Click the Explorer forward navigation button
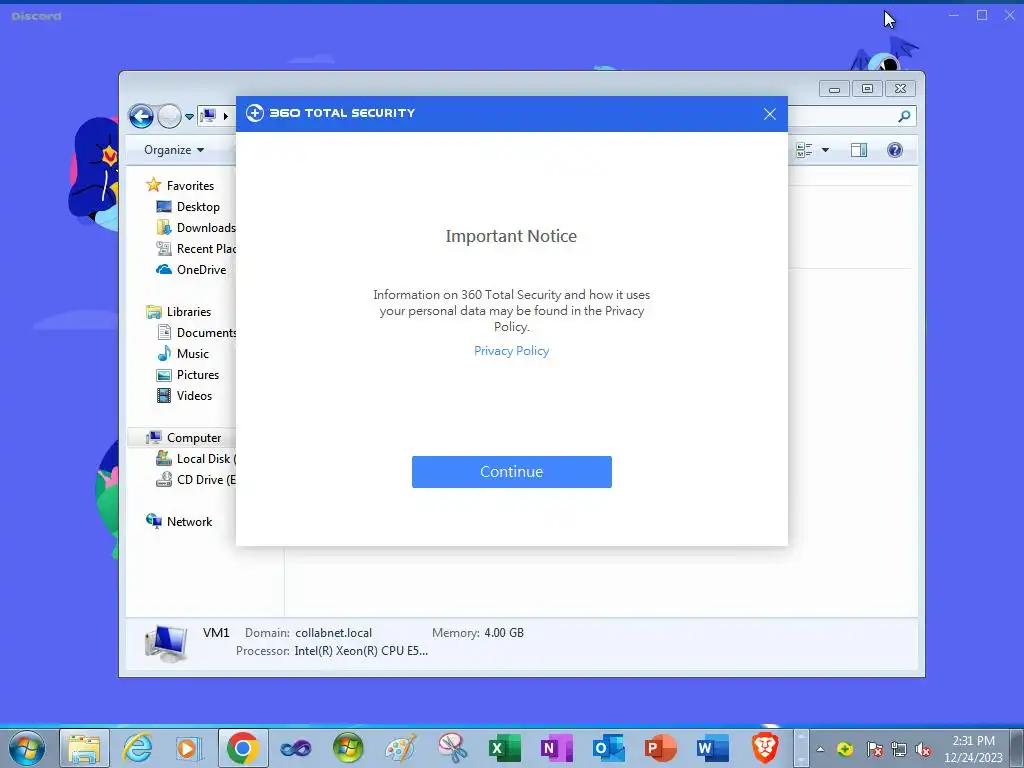This screenshot has height=768, width=1024. click(x=169, y=116)
